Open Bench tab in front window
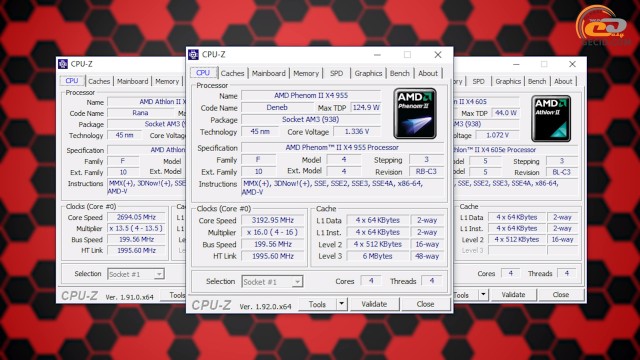Image resolution: width=640 pixels, height=360 pixels. pyautogui.click(x=400, y=73)
